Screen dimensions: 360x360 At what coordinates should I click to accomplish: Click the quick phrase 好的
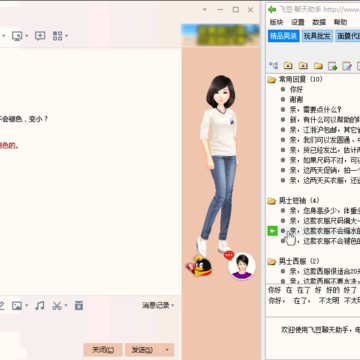[333, 290]
